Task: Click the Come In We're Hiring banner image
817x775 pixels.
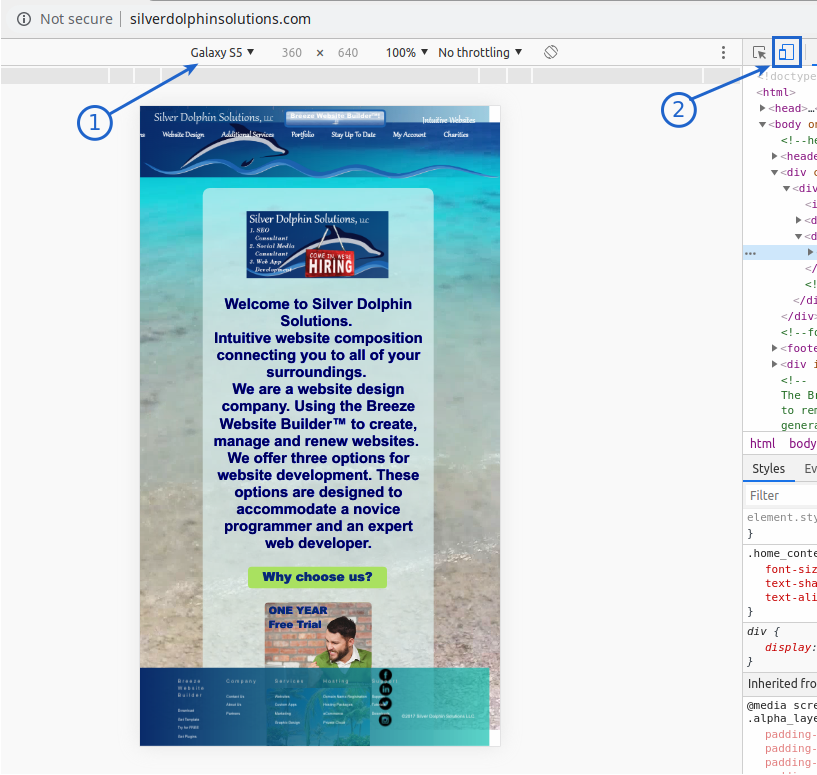Action: click(317, 244)
